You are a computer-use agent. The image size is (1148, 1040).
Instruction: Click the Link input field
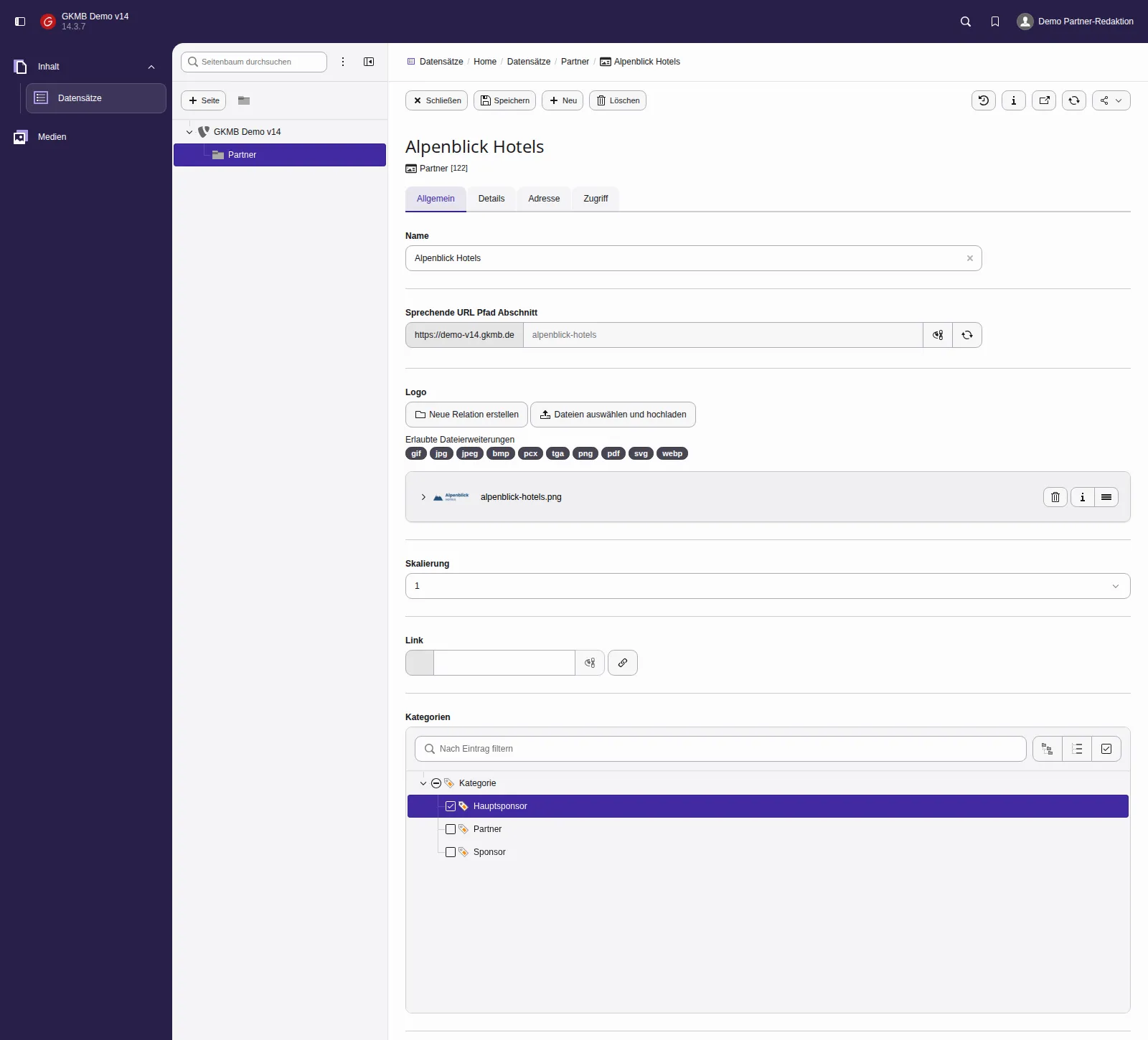[504, 663]
